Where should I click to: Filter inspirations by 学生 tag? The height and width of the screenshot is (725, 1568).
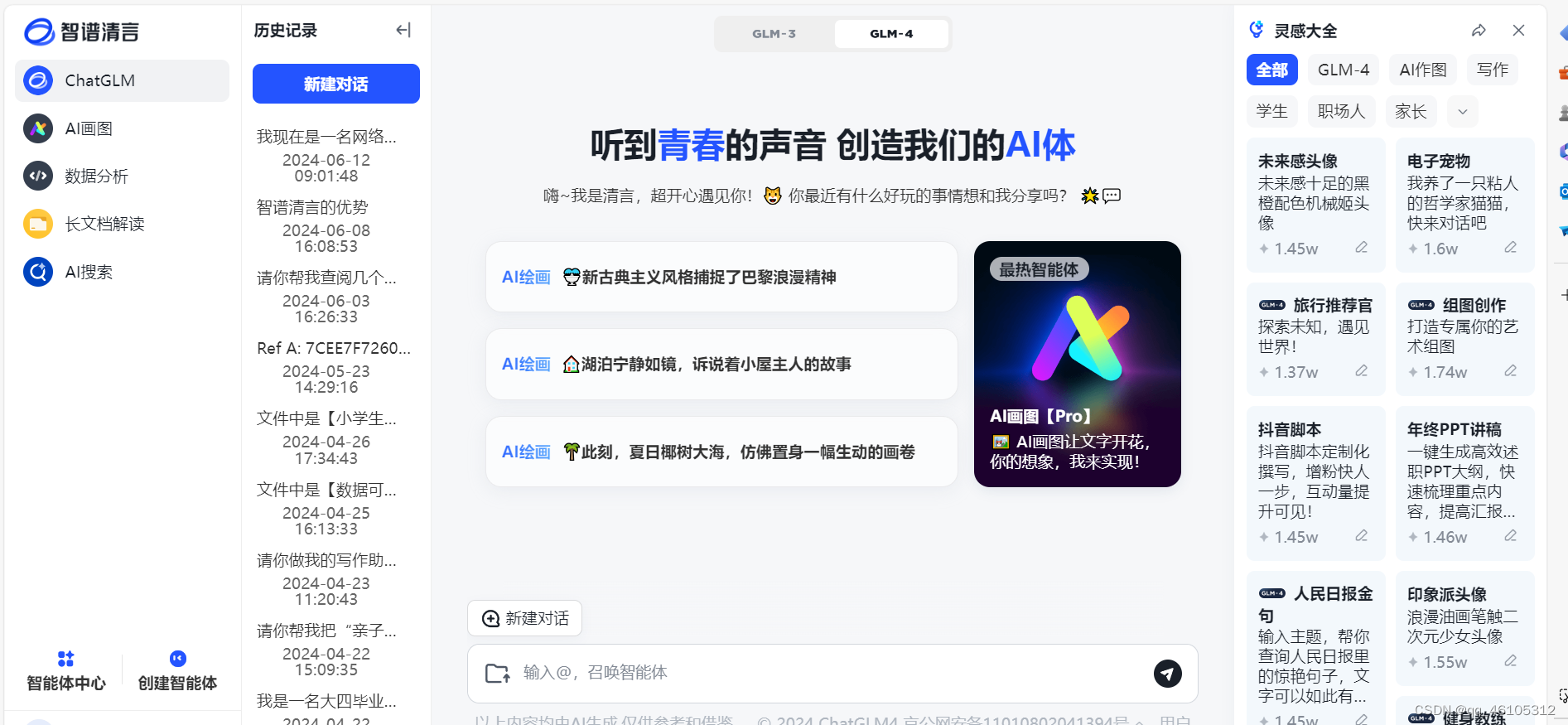tap(1272, 112)
